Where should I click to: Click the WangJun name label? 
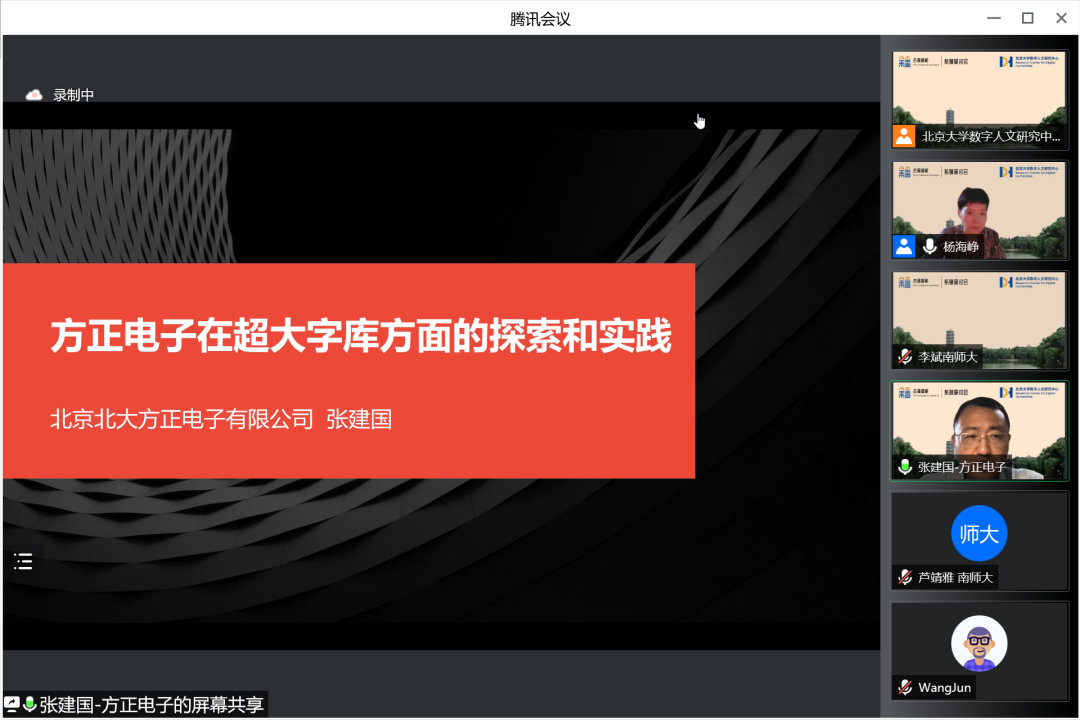(x=944, y=688)
